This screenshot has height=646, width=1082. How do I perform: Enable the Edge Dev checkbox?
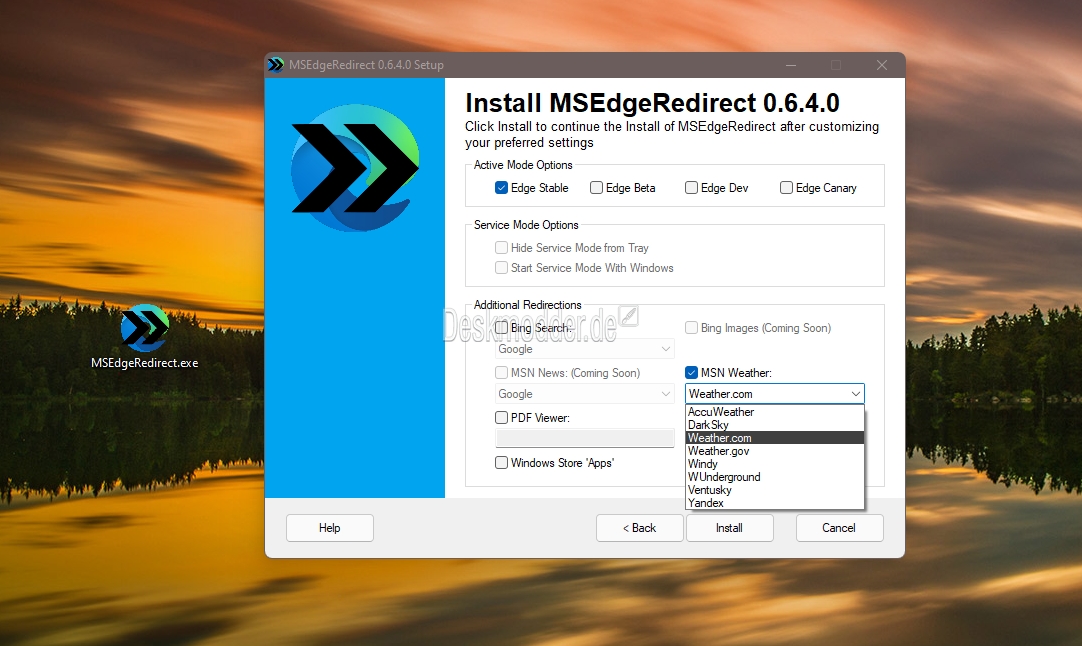click(x=691, y=188)
